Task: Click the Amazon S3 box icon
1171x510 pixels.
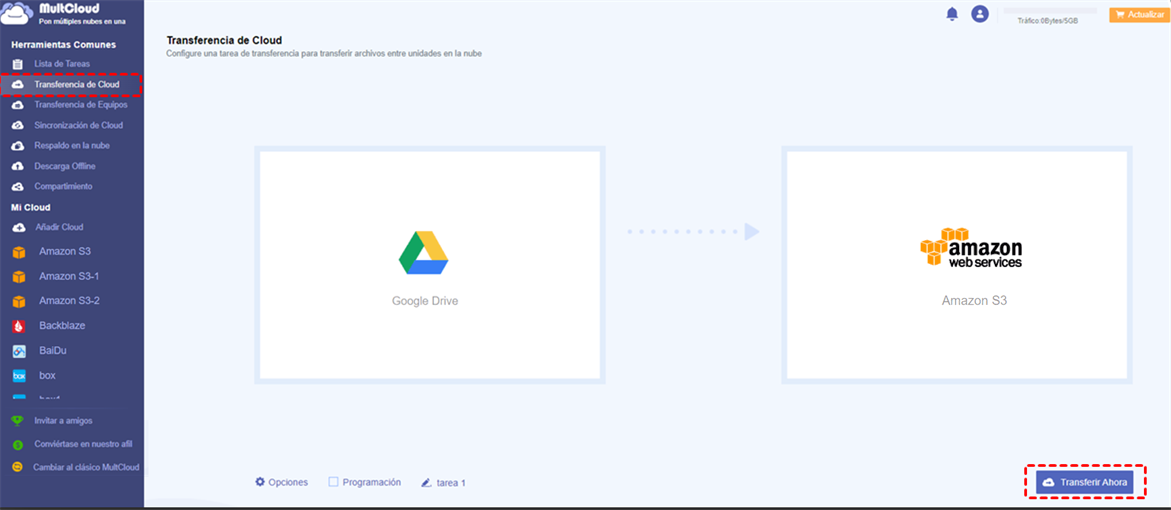Action: click(19, 252)
